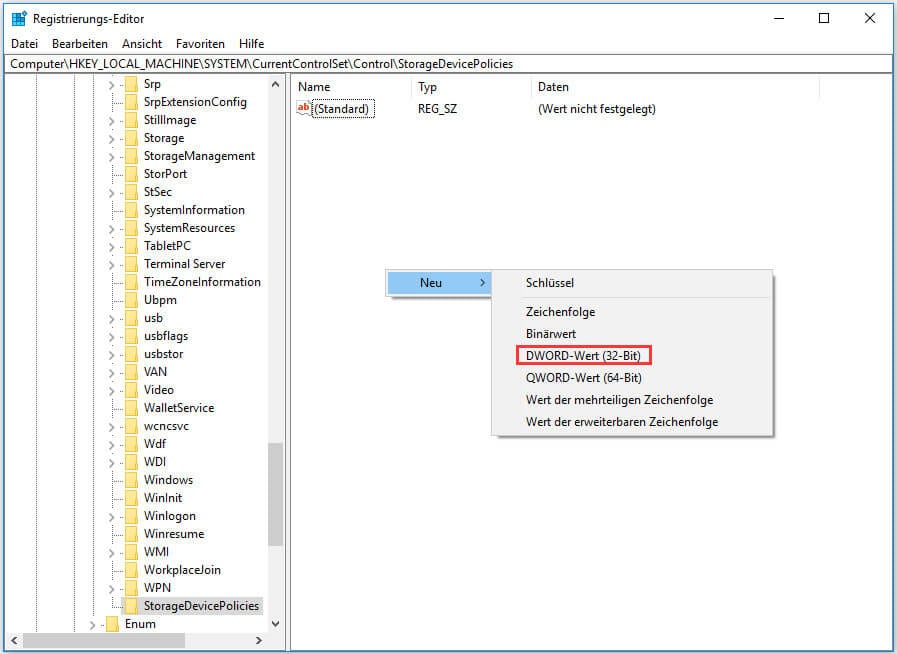
Task: Click the ab string icon beside (Standard)
Action: click(305, 109)
